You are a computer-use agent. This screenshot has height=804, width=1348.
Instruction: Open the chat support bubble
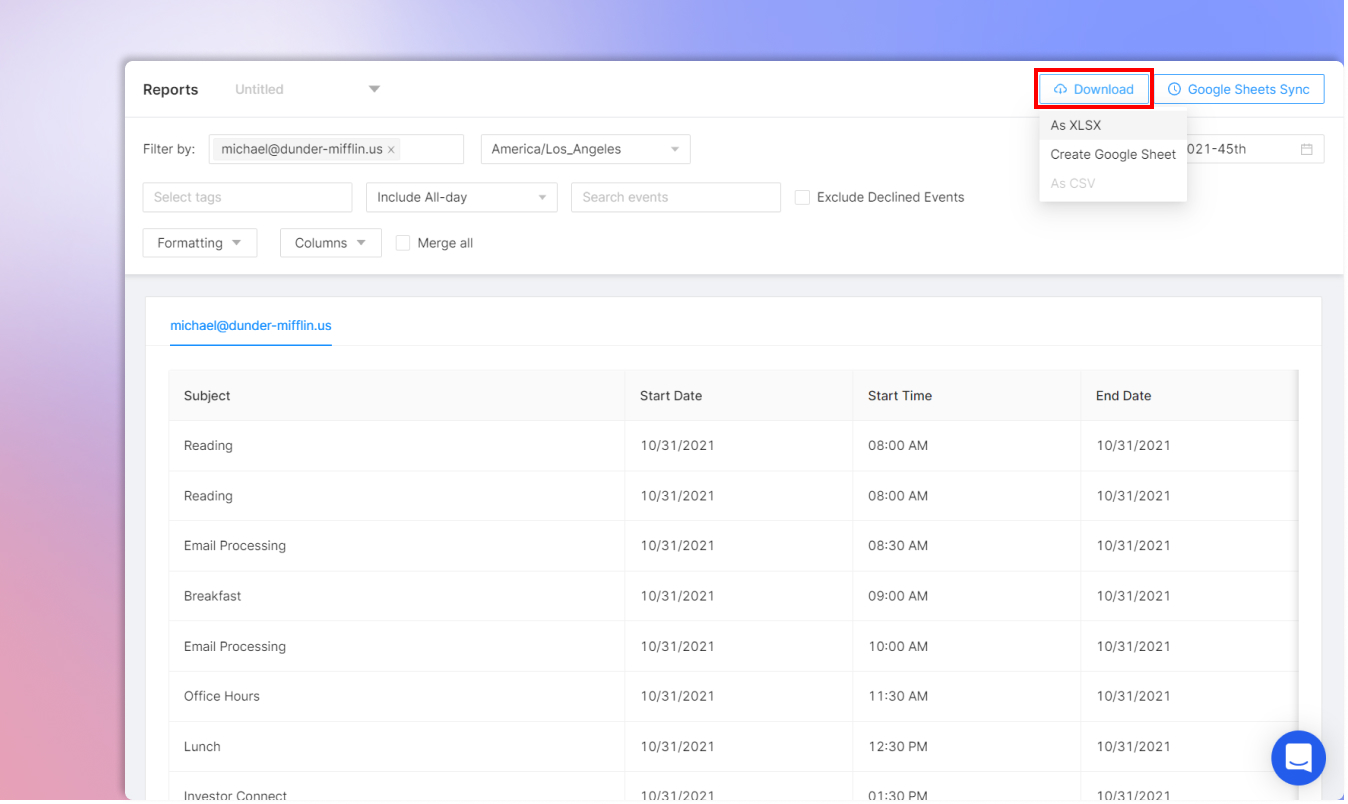click(x=1298, y=758)
